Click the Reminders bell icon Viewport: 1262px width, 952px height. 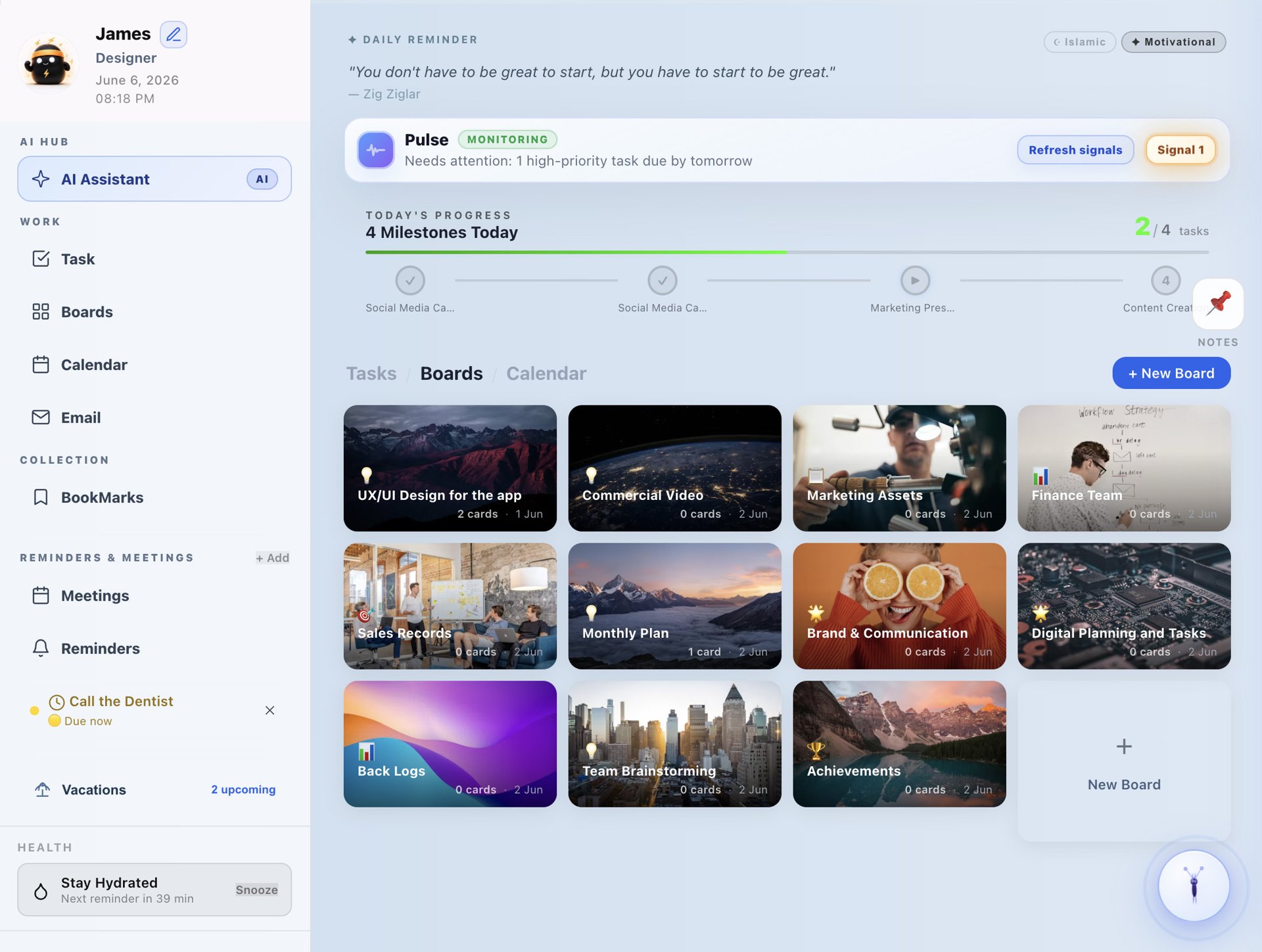[x=41, y=648]
